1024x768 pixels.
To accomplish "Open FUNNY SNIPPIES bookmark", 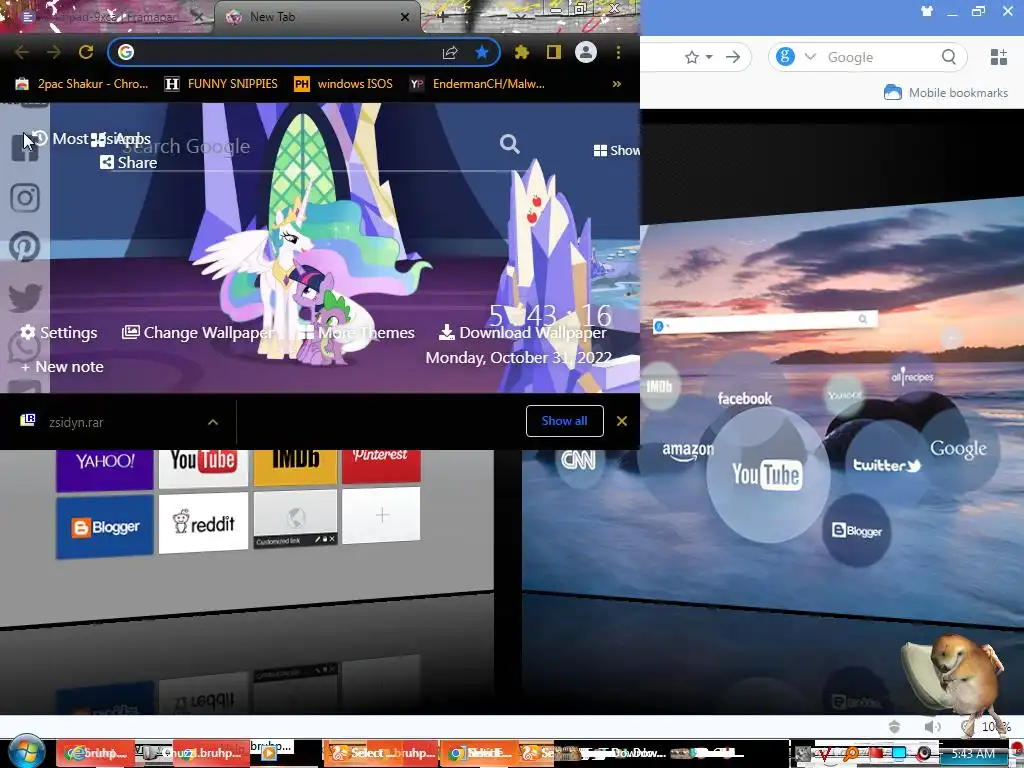I will coord(221,84).
